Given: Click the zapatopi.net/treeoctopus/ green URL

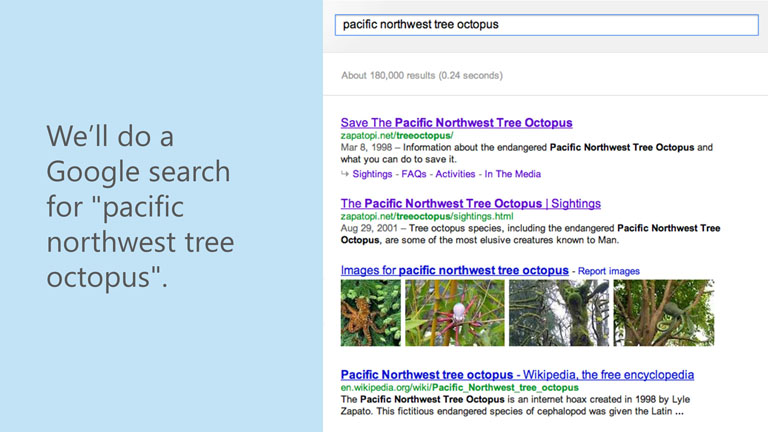Looking at the screenshot, I should click(x=397, y=135).
